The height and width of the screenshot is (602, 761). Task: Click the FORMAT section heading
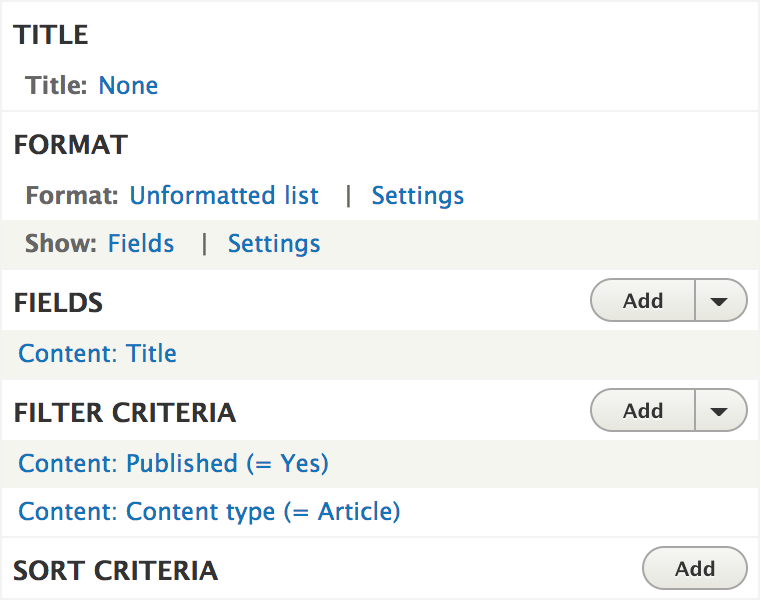(x=71, y=146)
